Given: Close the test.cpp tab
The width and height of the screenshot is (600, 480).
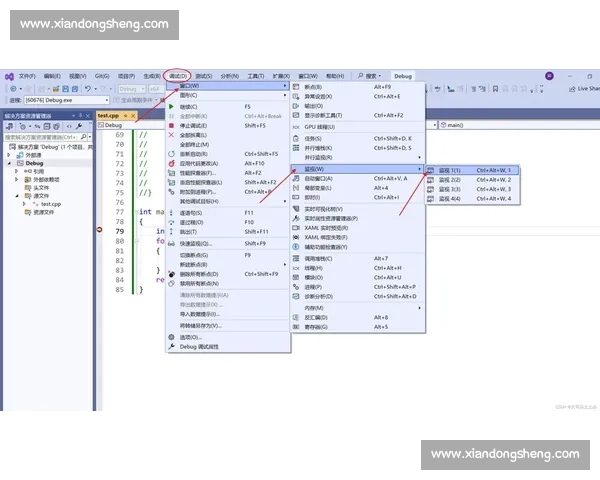Looking at the screenshot, I should [133, 116].
